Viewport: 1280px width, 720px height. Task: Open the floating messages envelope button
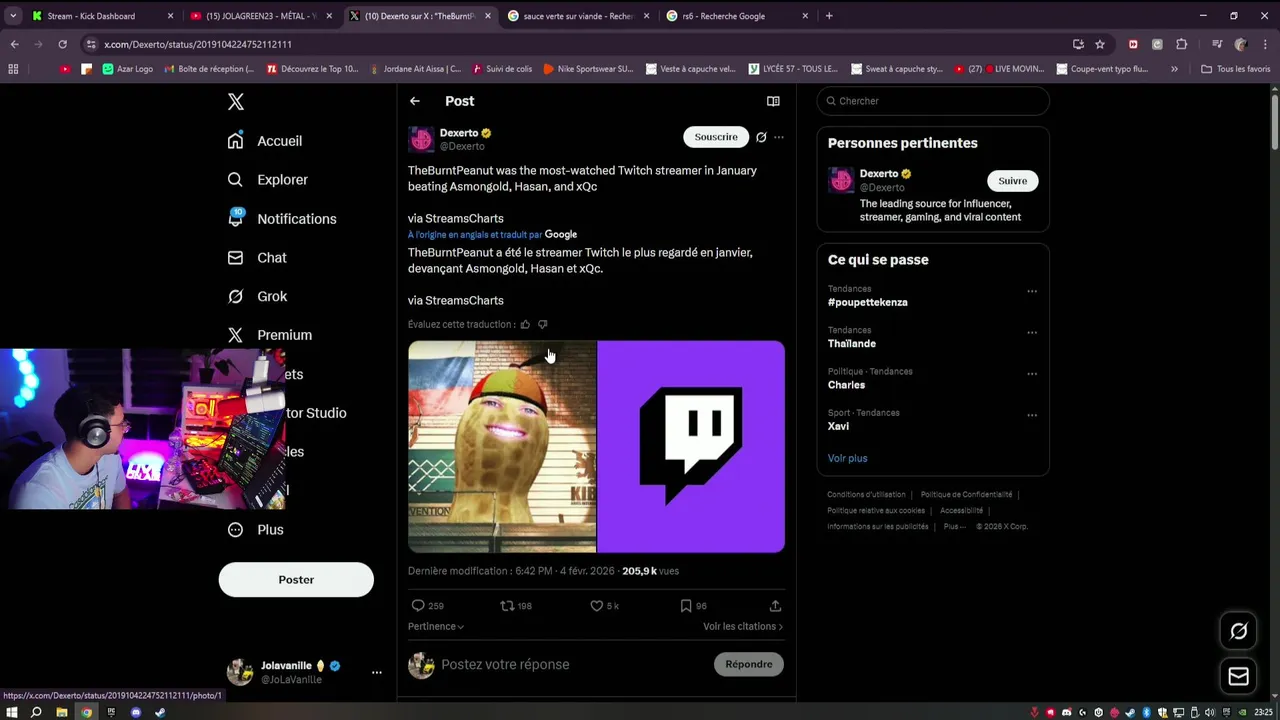[1239, 677]
